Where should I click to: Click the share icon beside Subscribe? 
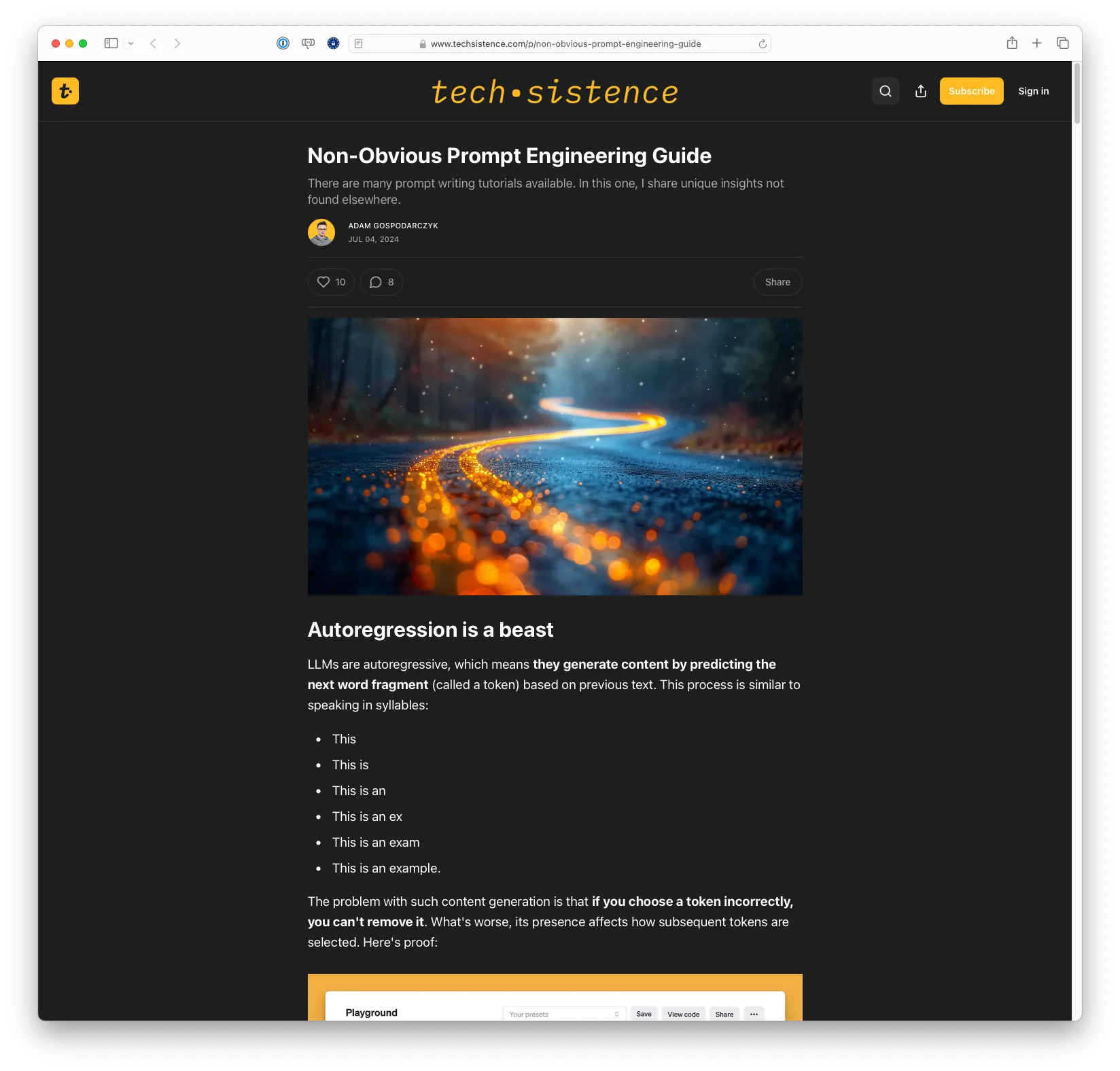point(921,91)
